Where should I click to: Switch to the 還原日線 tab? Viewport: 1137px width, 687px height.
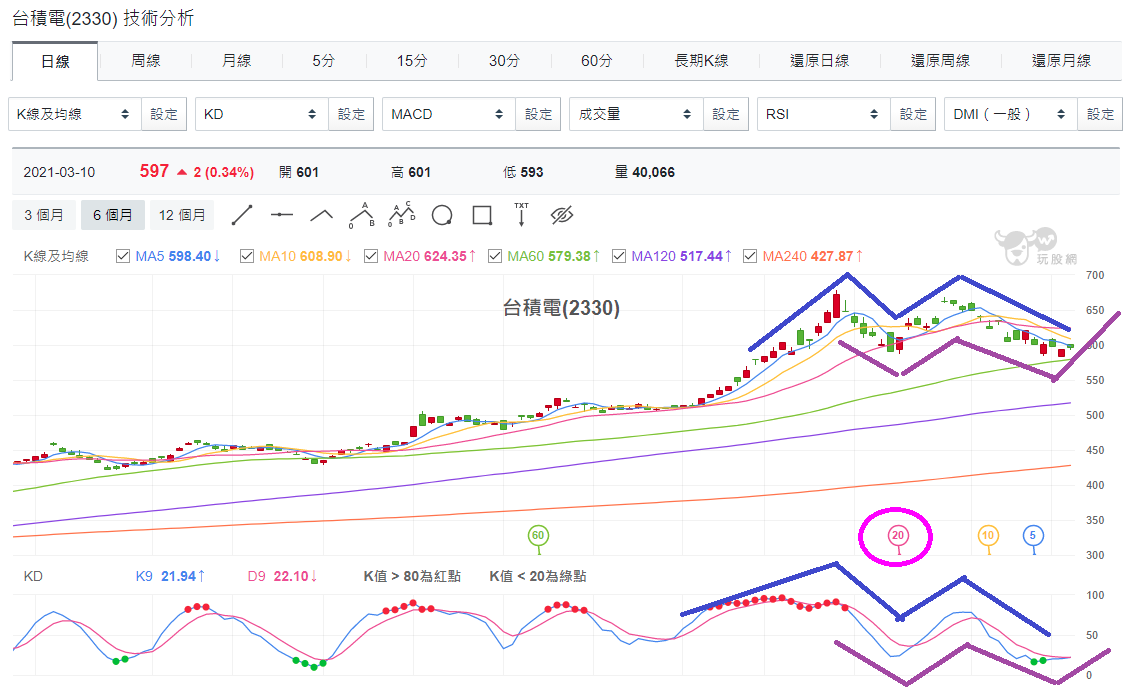[819, 61]
